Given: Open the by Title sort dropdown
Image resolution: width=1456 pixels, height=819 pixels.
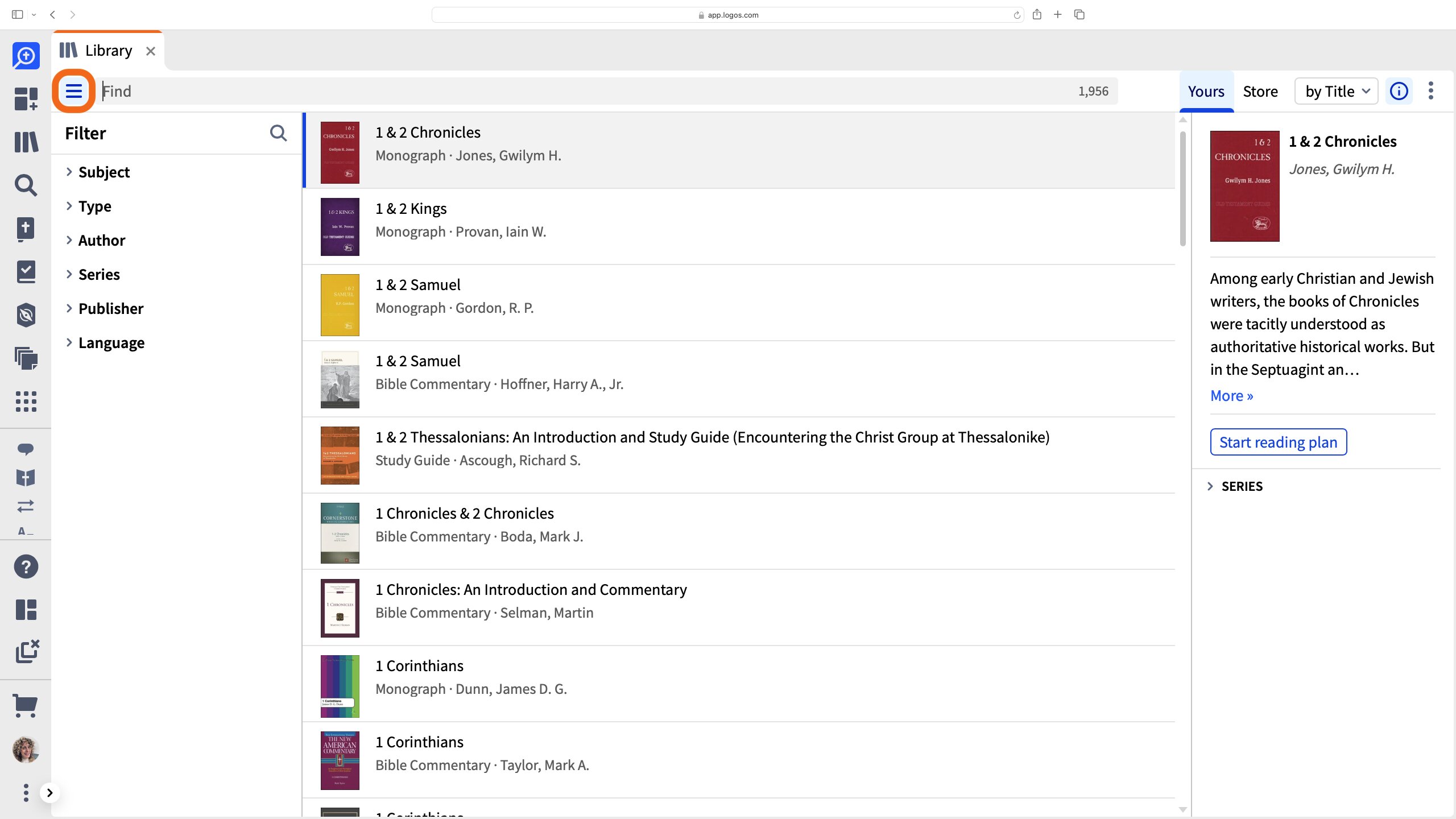Looking at the screenshot, I should 1337,91.
